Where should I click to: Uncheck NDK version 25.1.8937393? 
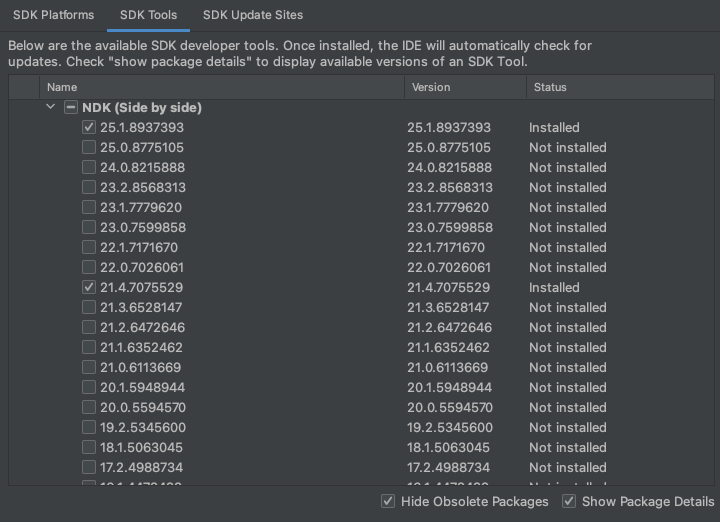coord(90,127)
